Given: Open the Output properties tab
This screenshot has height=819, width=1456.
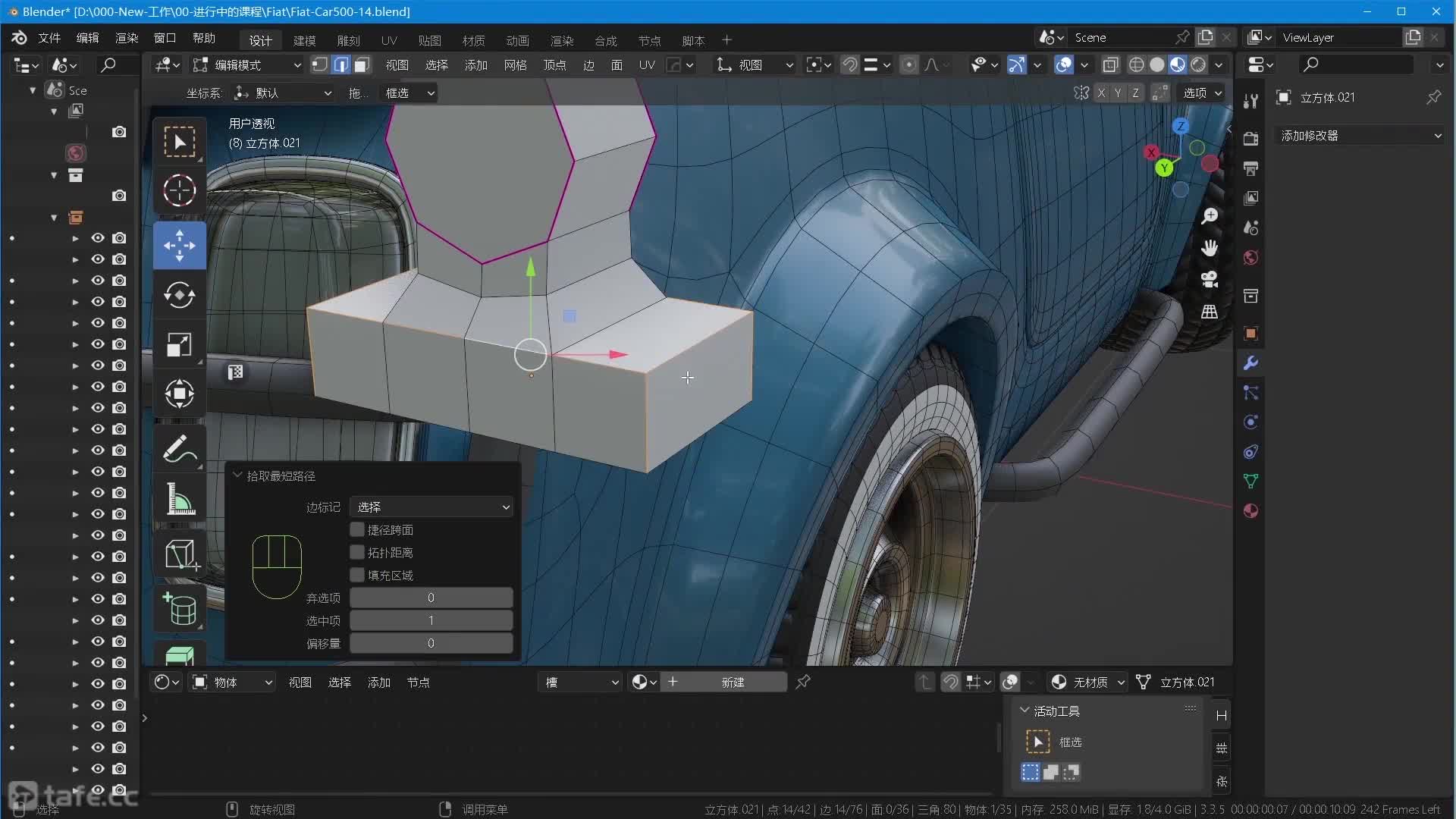Looking at the screenshot, I should click(1251, 168).
